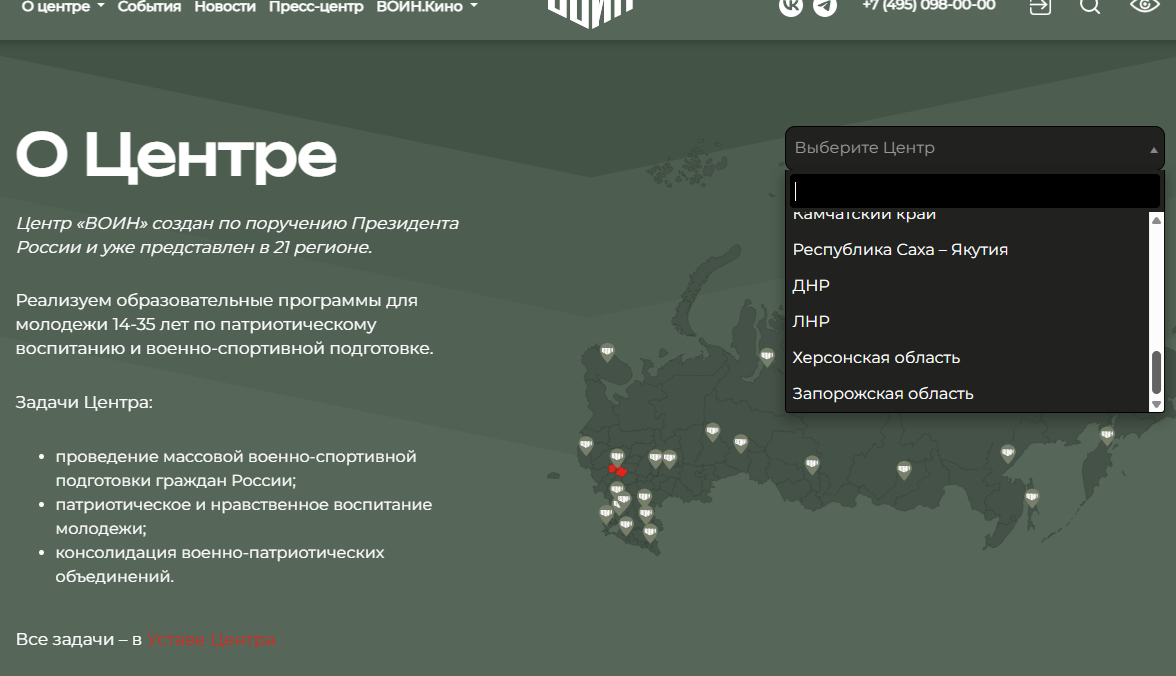
Task: Select Херсонская область option
Action: 968,357
